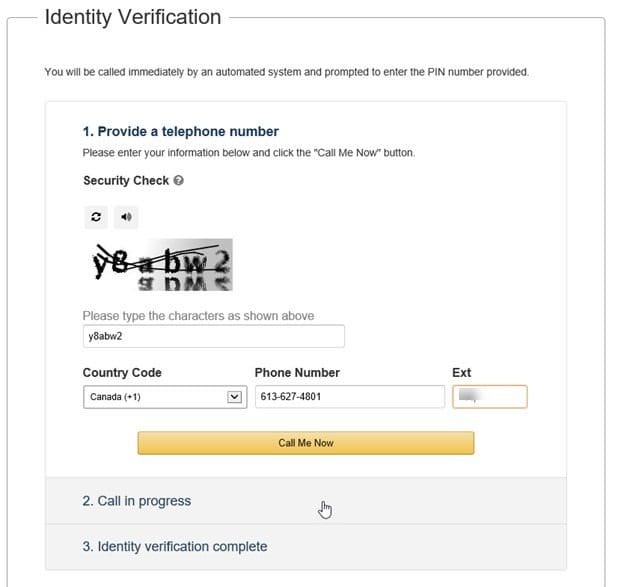Image resolution: width=624 pixels, height=587 pixels.
Task: Focus the captcha characters text field
Action: (x=214, y=336)
